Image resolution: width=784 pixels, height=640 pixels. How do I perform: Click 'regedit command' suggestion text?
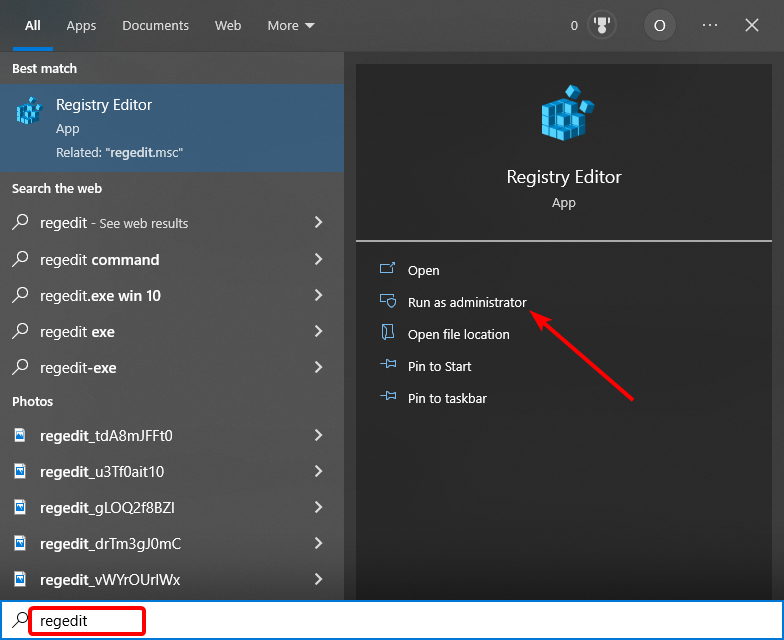point(100,260)
